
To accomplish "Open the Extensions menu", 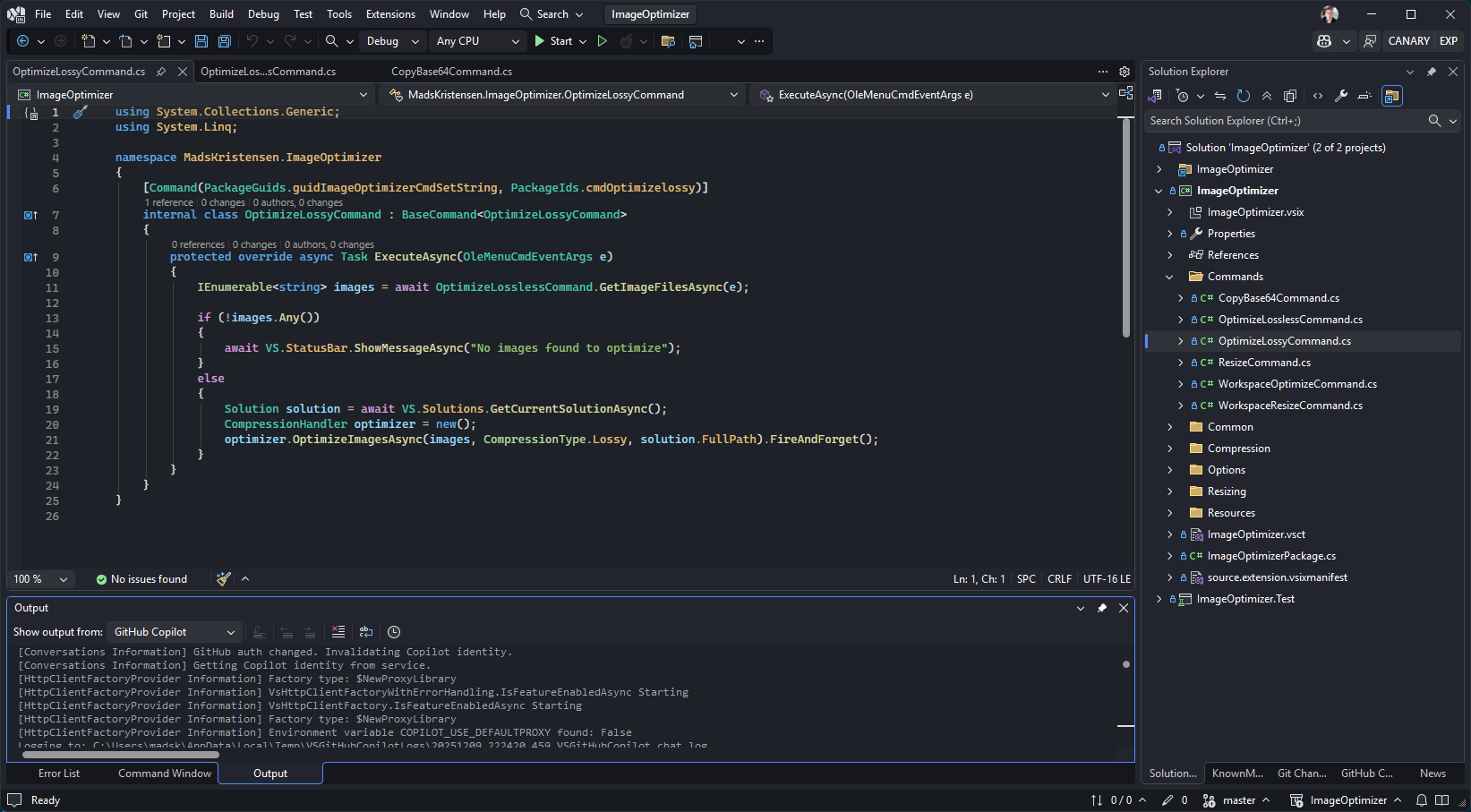I will (x=390, y=14).
